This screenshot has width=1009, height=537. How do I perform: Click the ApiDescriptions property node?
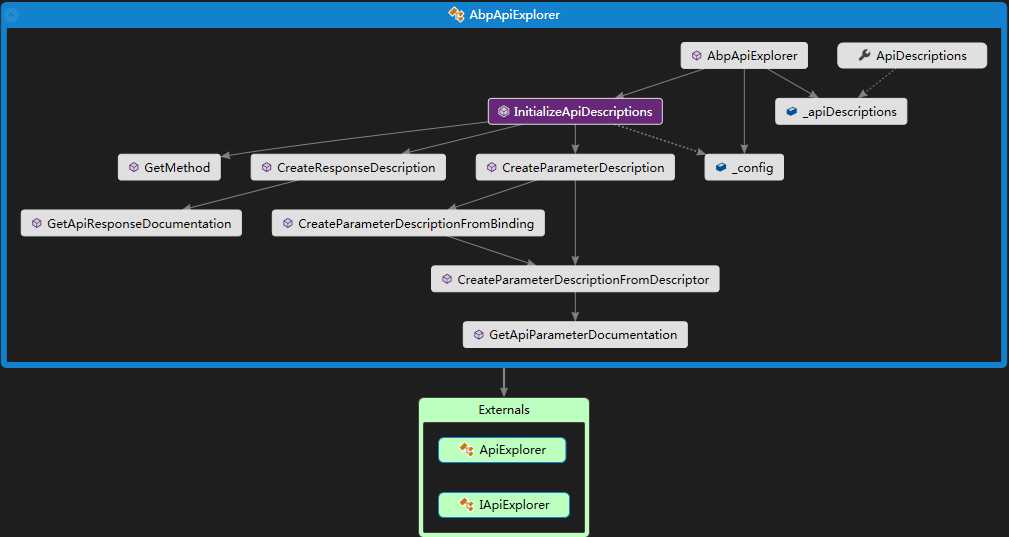[x=912, y=56]
